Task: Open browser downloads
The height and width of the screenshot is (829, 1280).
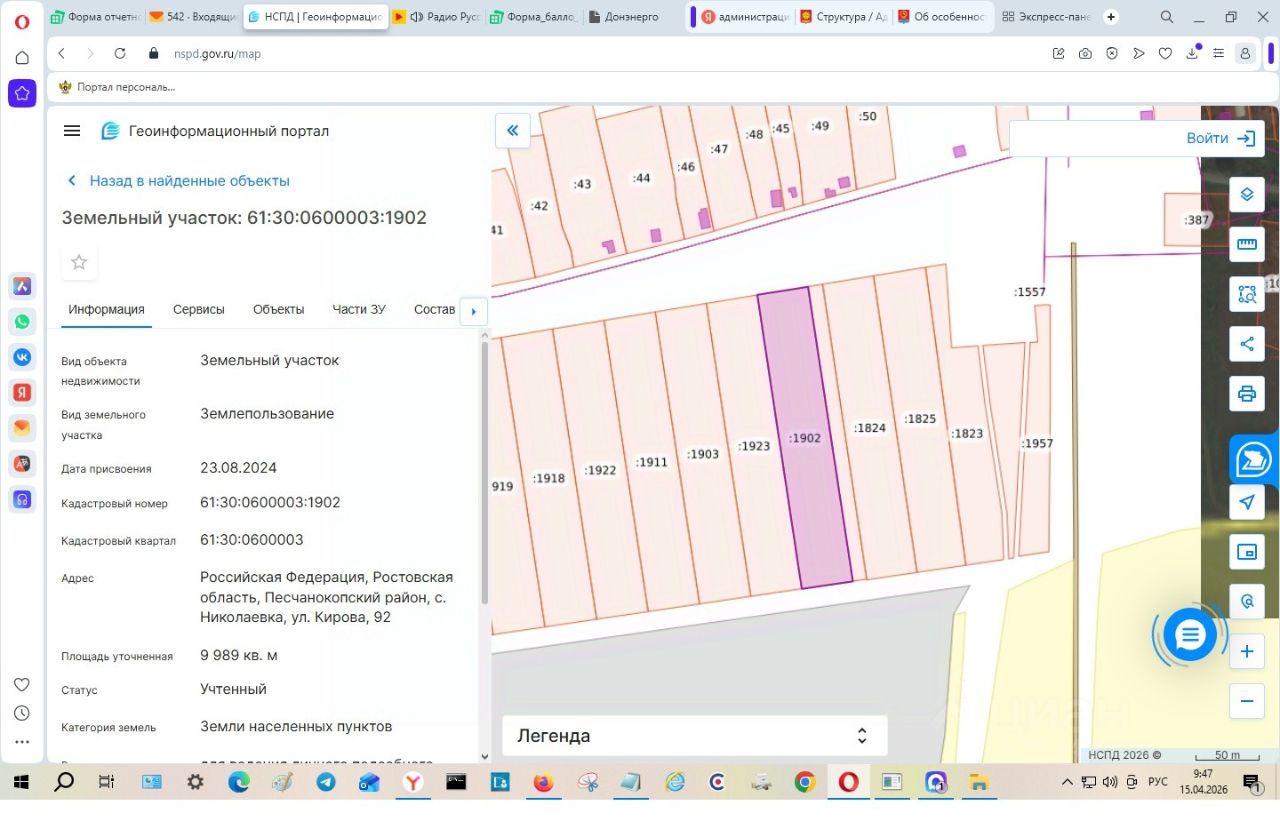Action: 1192,53
